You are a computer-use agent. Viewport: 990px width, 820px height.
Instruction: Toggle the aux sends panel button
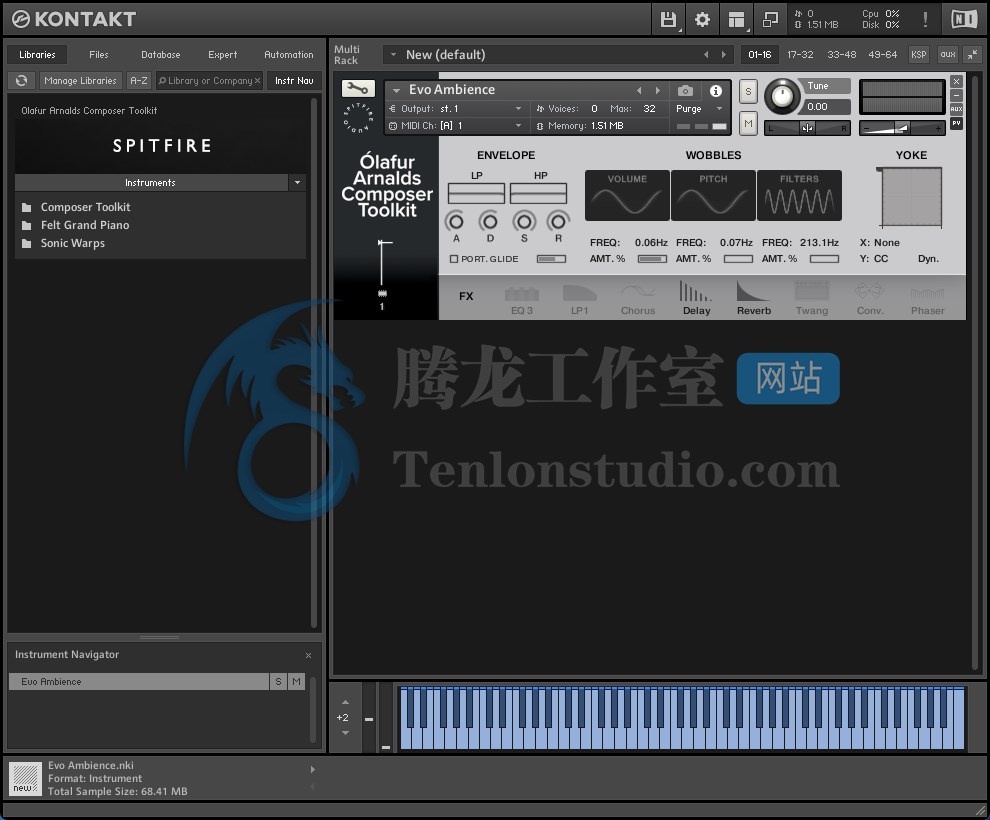[x=948, y=54]
